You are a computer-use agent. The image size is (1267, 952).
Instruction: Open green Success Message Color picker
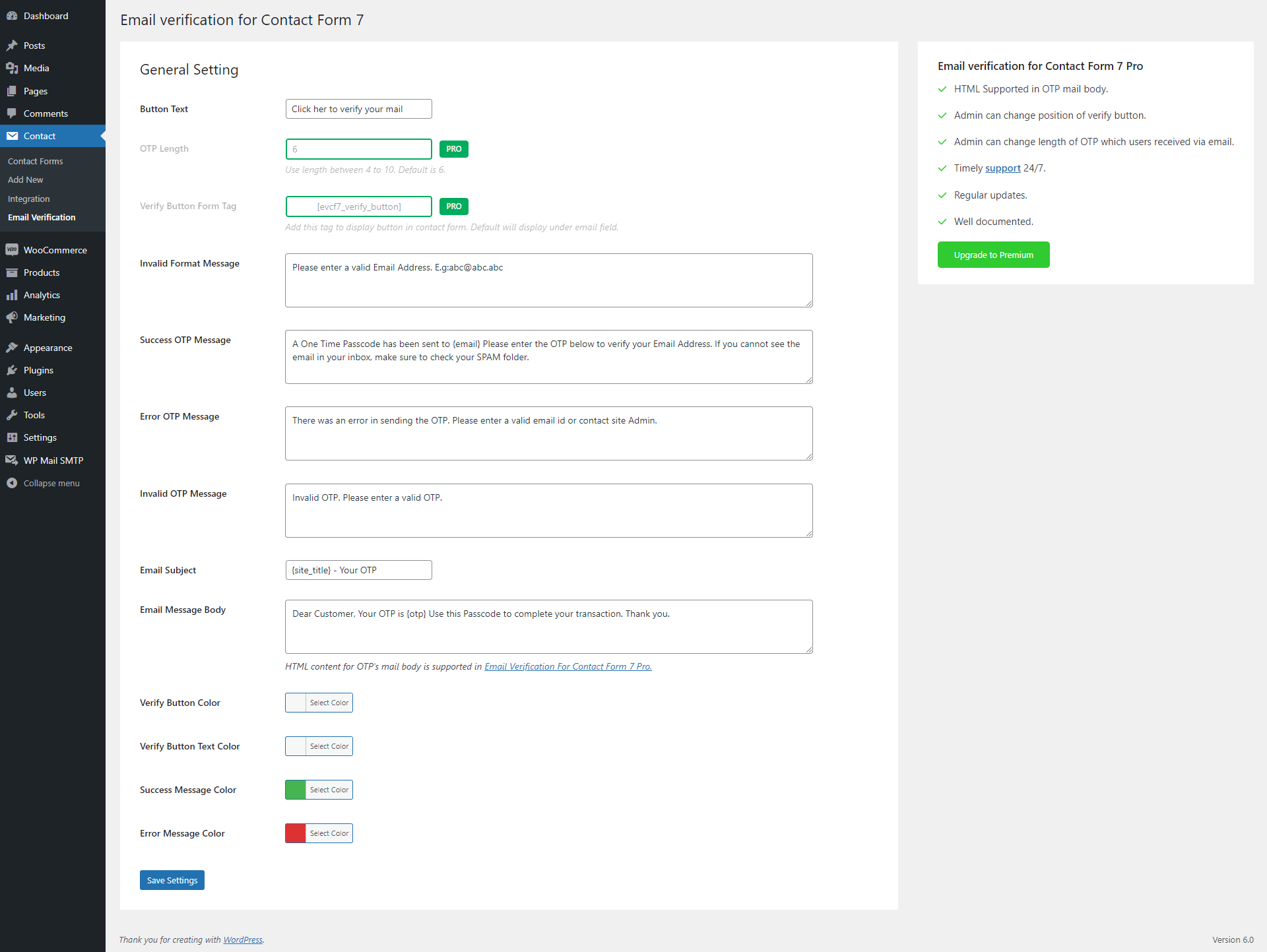[319, 790]
